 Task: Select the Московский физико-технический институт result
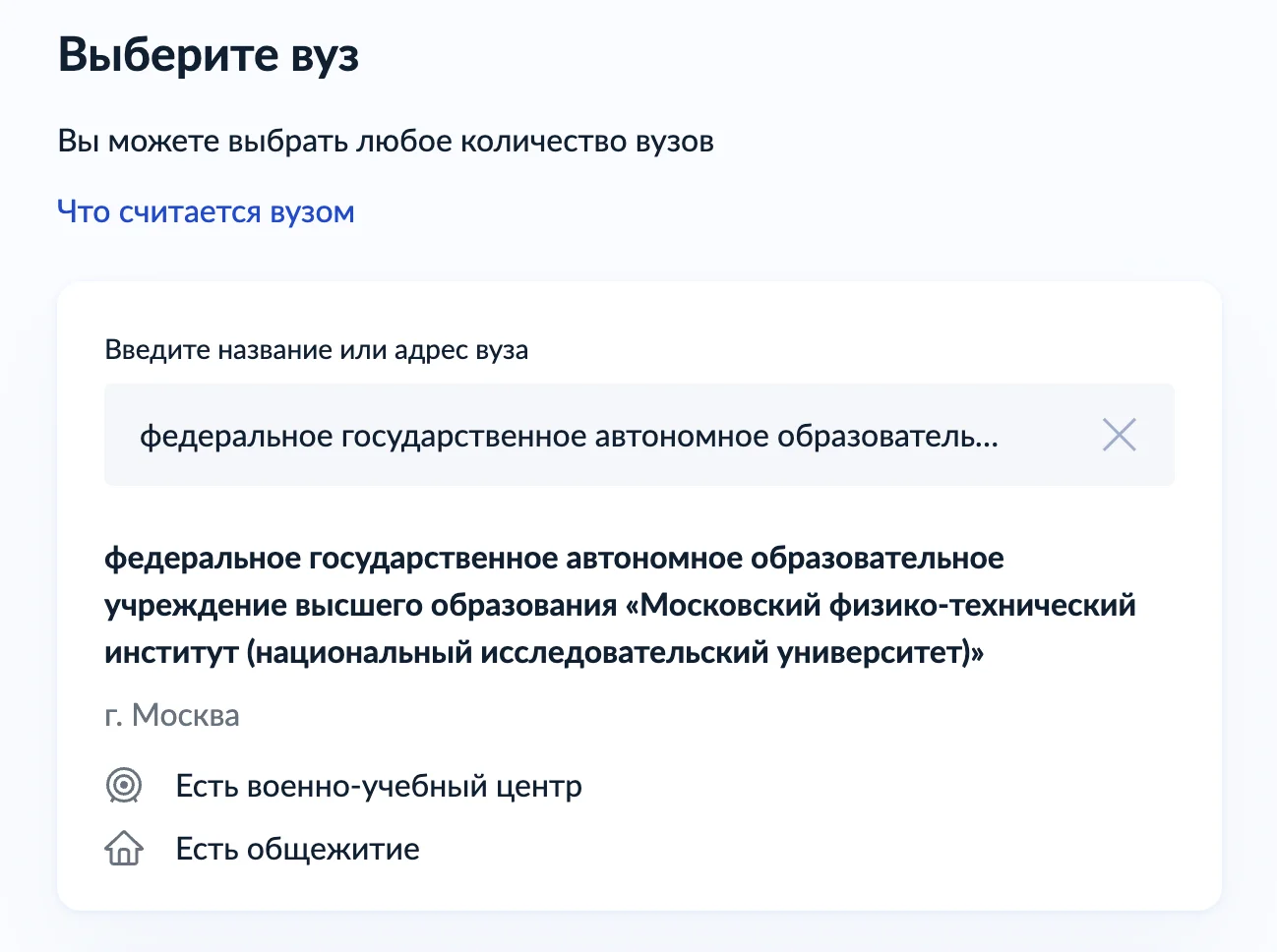tap(620, 605)
